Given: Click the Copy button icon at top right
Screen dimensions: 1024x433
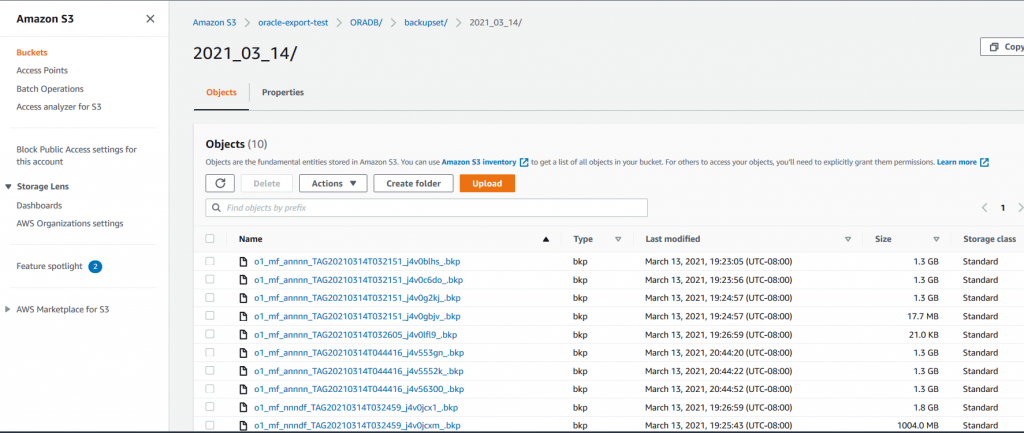Looking at the screenshot, I should tap(994, 47).
